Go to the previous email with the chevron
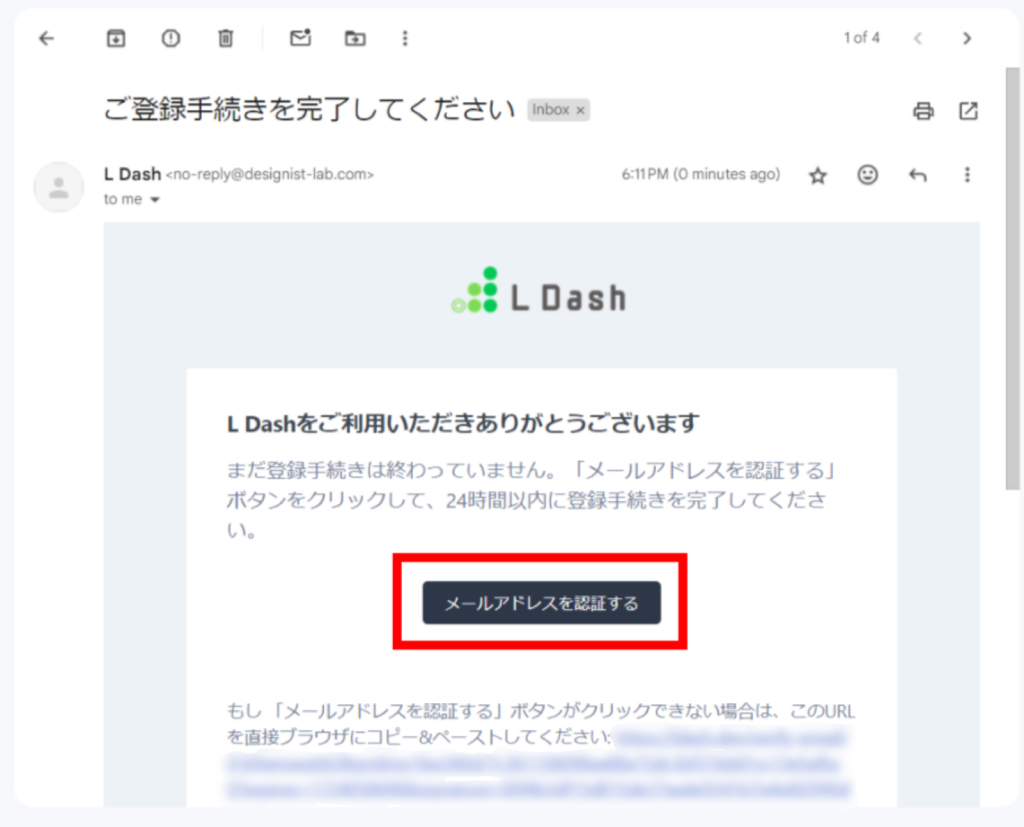This screenshot has width=1024, height=827. (918, 39)
